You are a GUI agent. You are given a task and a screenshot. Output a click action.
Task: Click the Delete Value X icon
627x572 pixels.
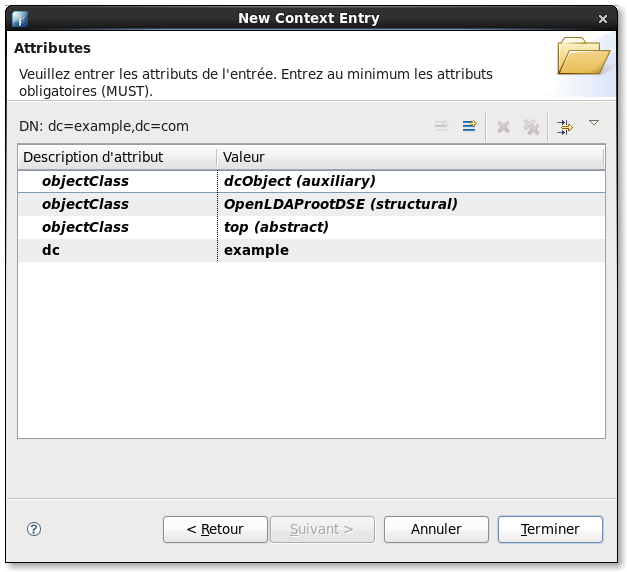click(x=503, y=126)
